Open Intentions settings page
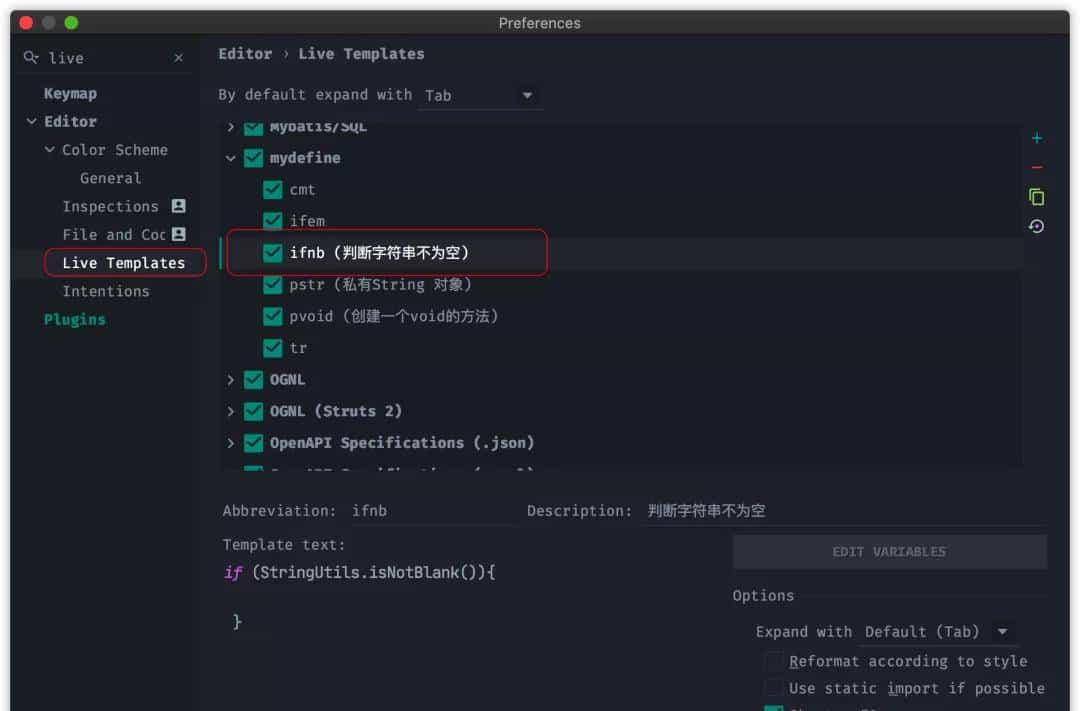 105,291
